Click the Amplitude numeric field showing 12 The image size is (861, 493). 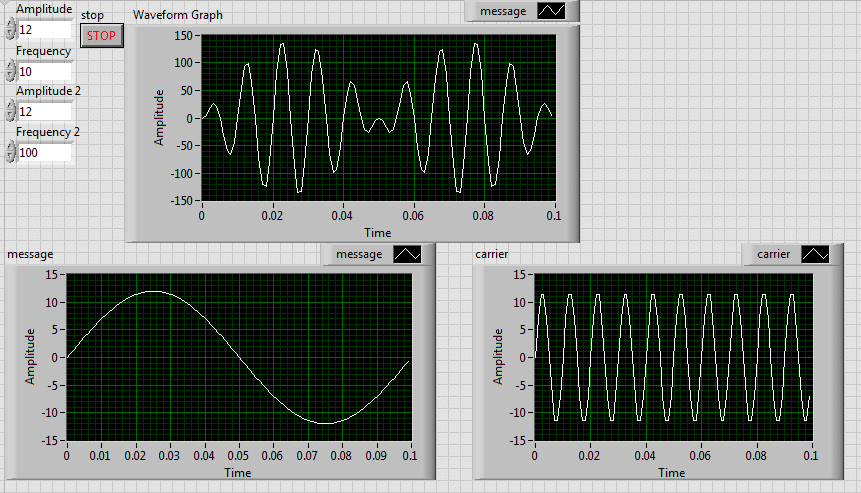point(45,30)
